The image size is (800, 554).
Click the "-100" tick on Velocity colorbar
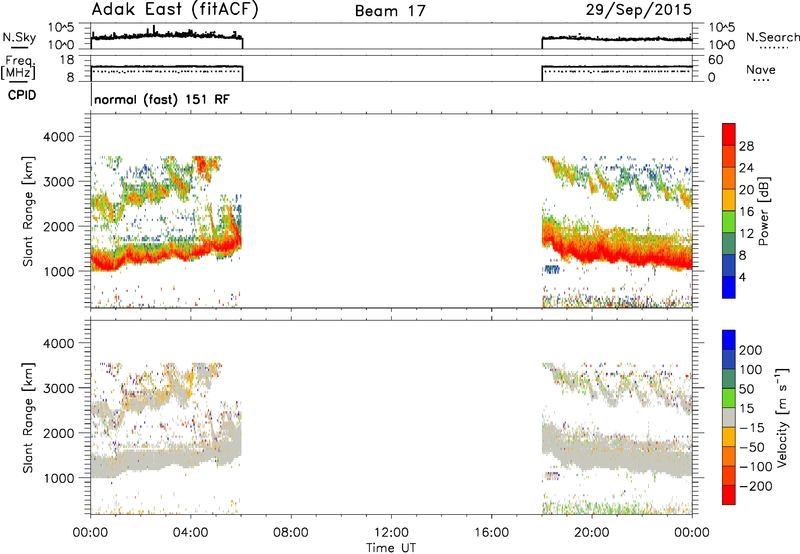(756, 467)
